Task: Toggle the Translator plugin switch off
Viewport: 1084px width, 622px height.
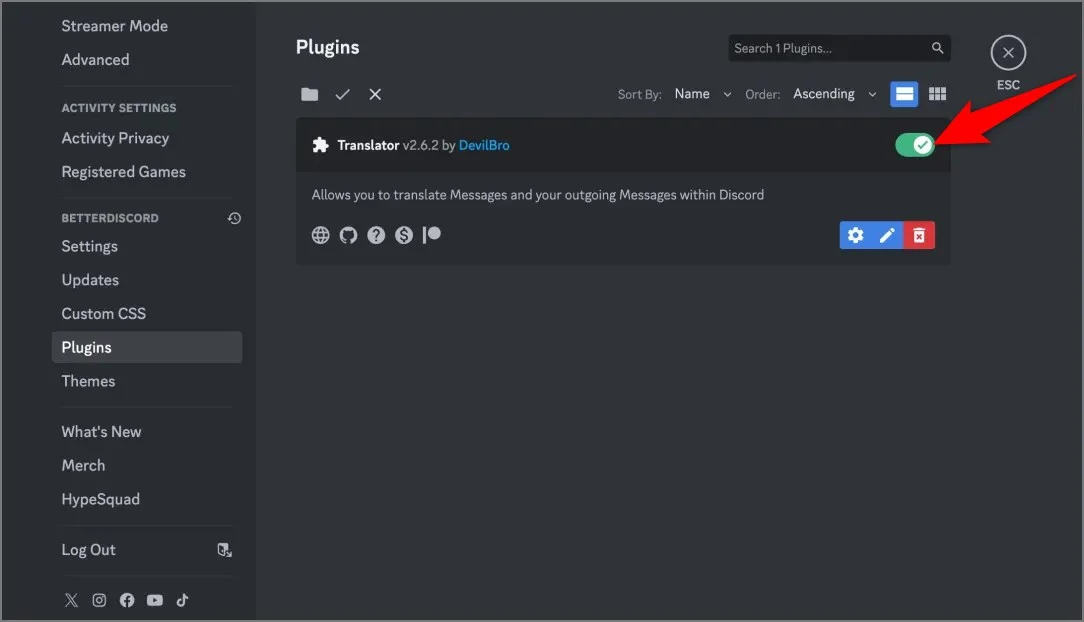Action: [914, 145]
